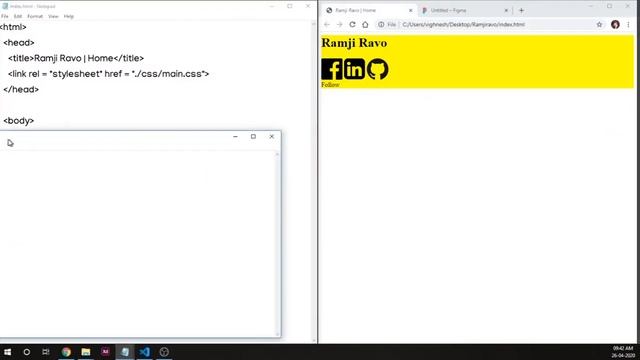Open Notepad Edit menu
This screenshot has width=640, height=360.
pos(18,16)
